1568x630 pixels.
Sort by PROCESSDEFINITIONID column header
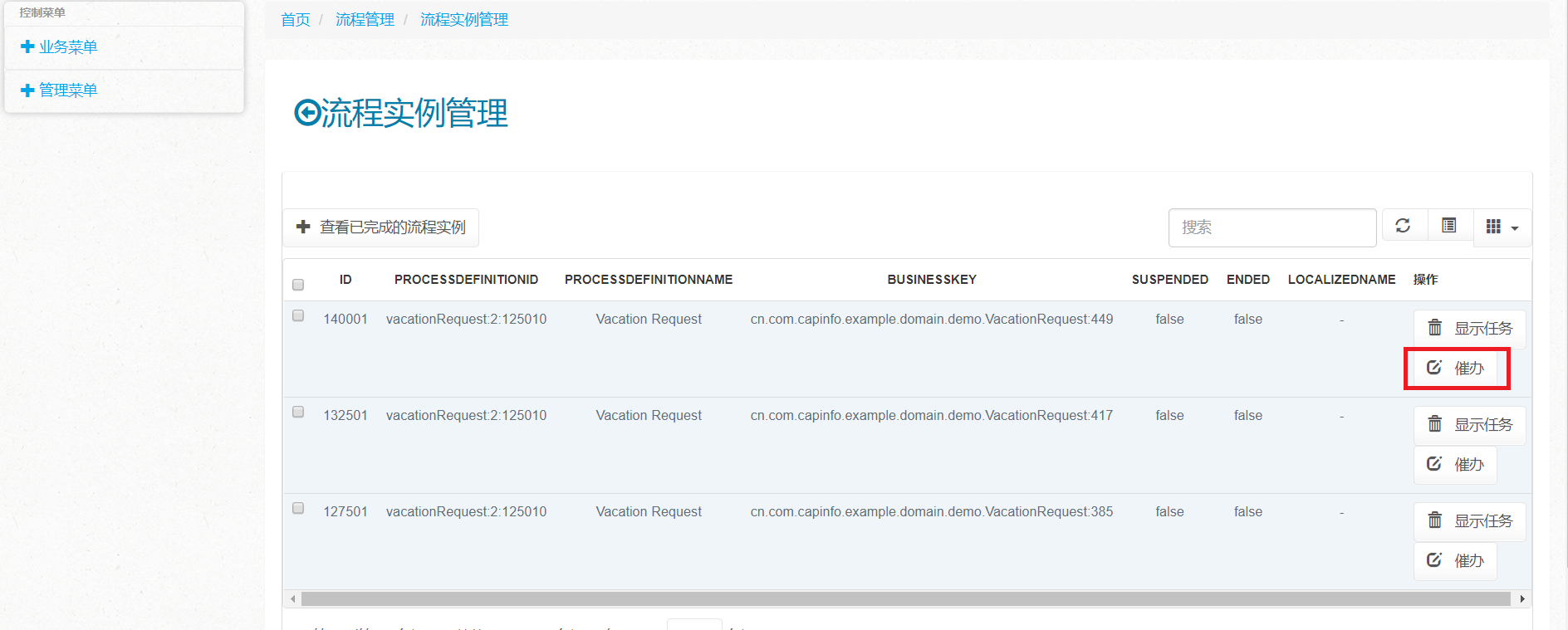coord(466,280)
